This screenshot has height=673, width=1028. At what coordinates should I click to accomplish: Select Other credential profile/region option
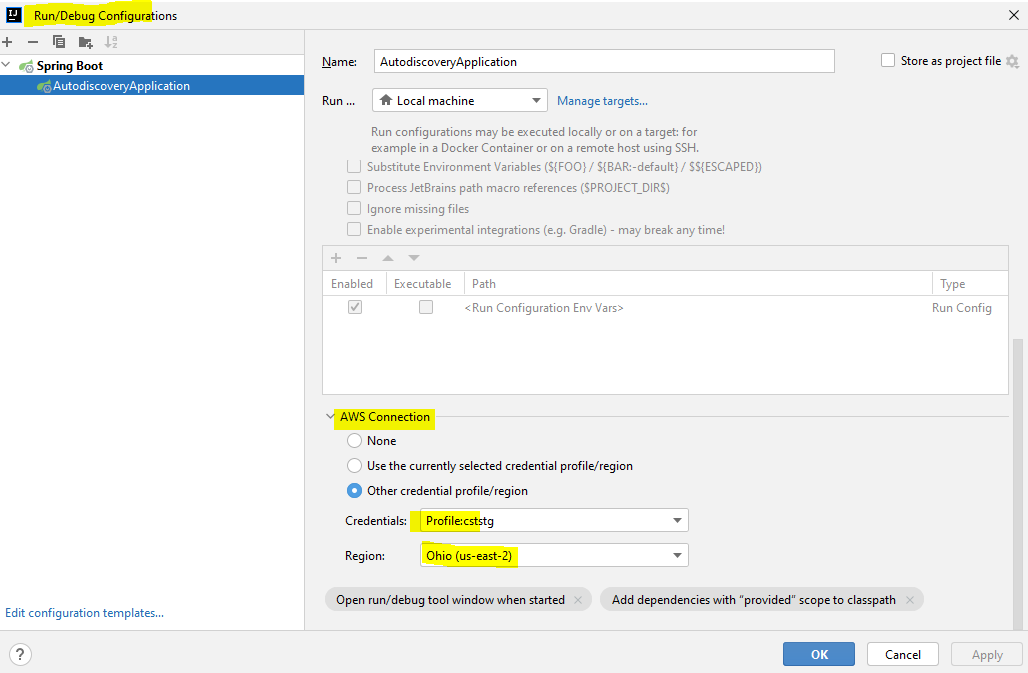354,490
